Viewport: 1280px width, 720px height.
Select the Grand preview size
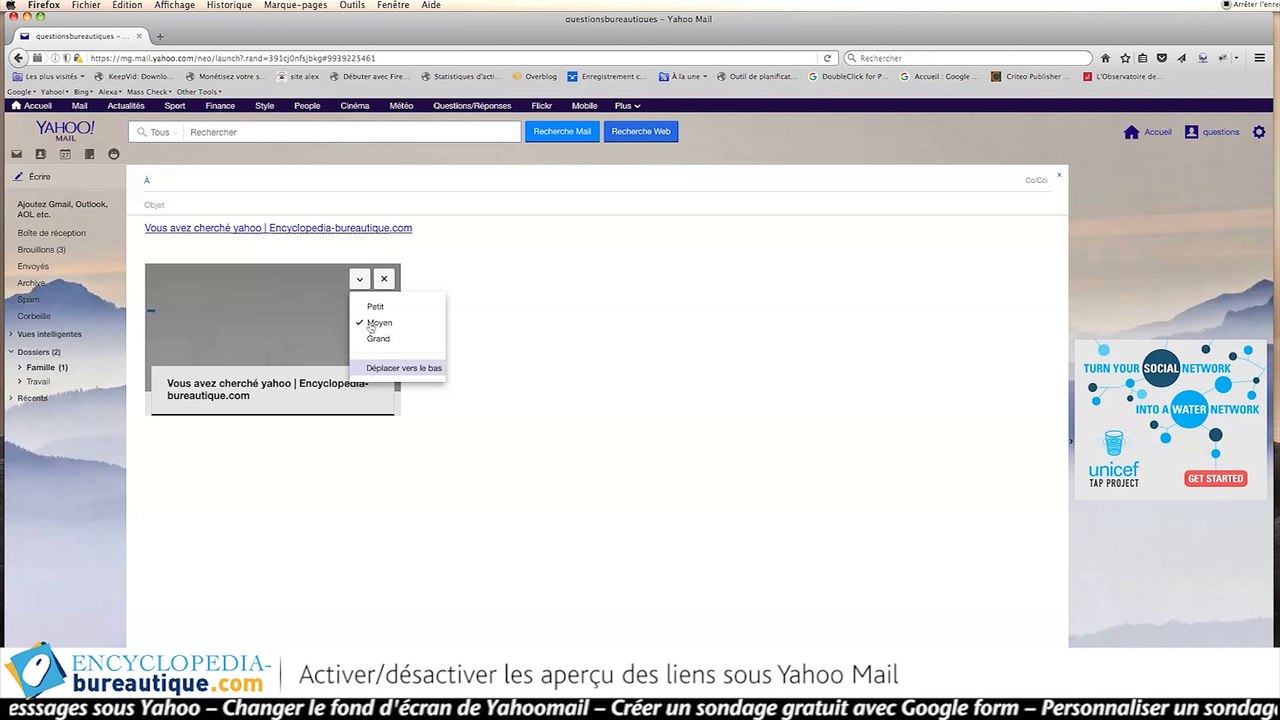[378, 338]
